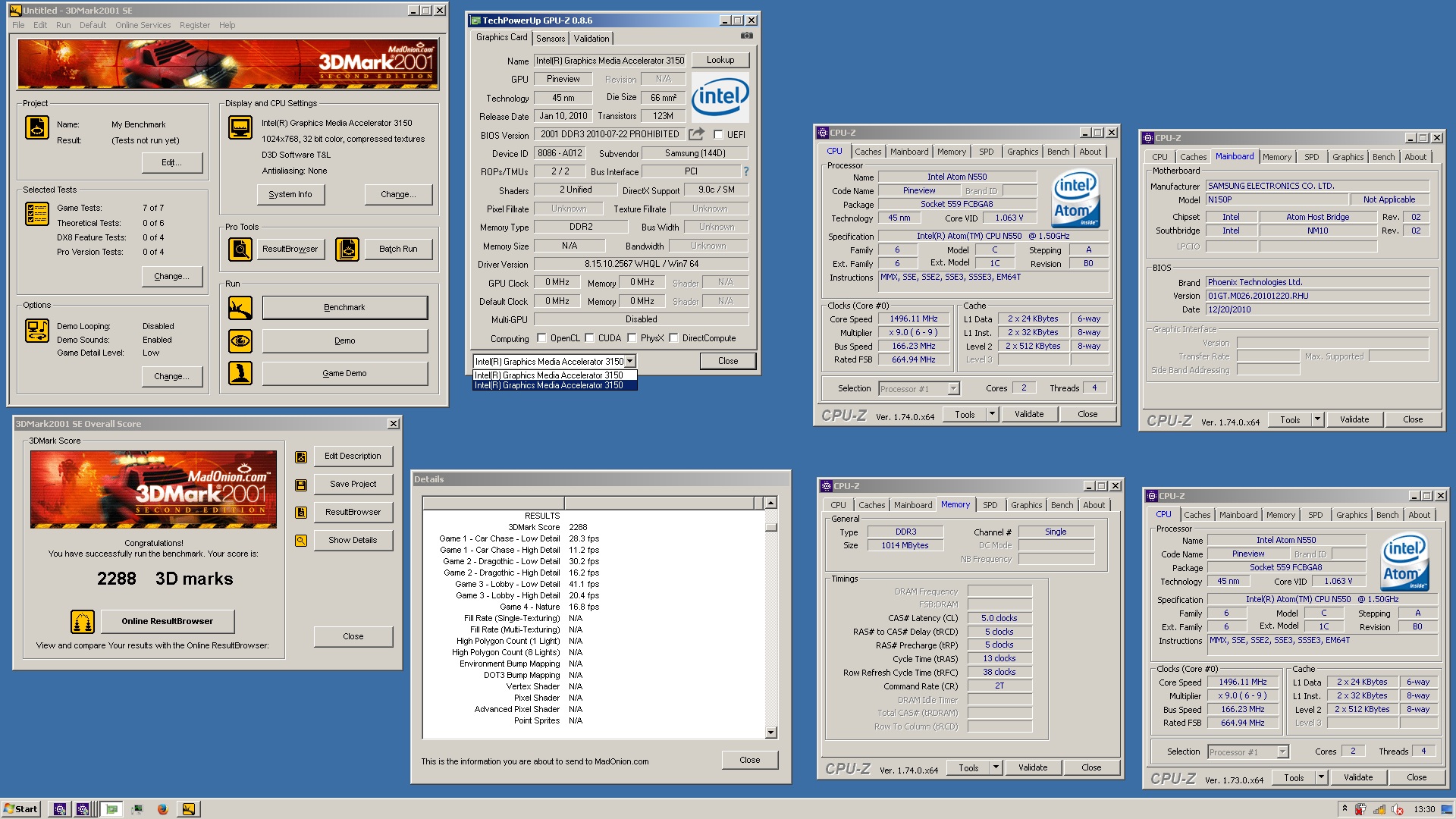Toggle the OpenCL checkbox

tap(541, 338)
